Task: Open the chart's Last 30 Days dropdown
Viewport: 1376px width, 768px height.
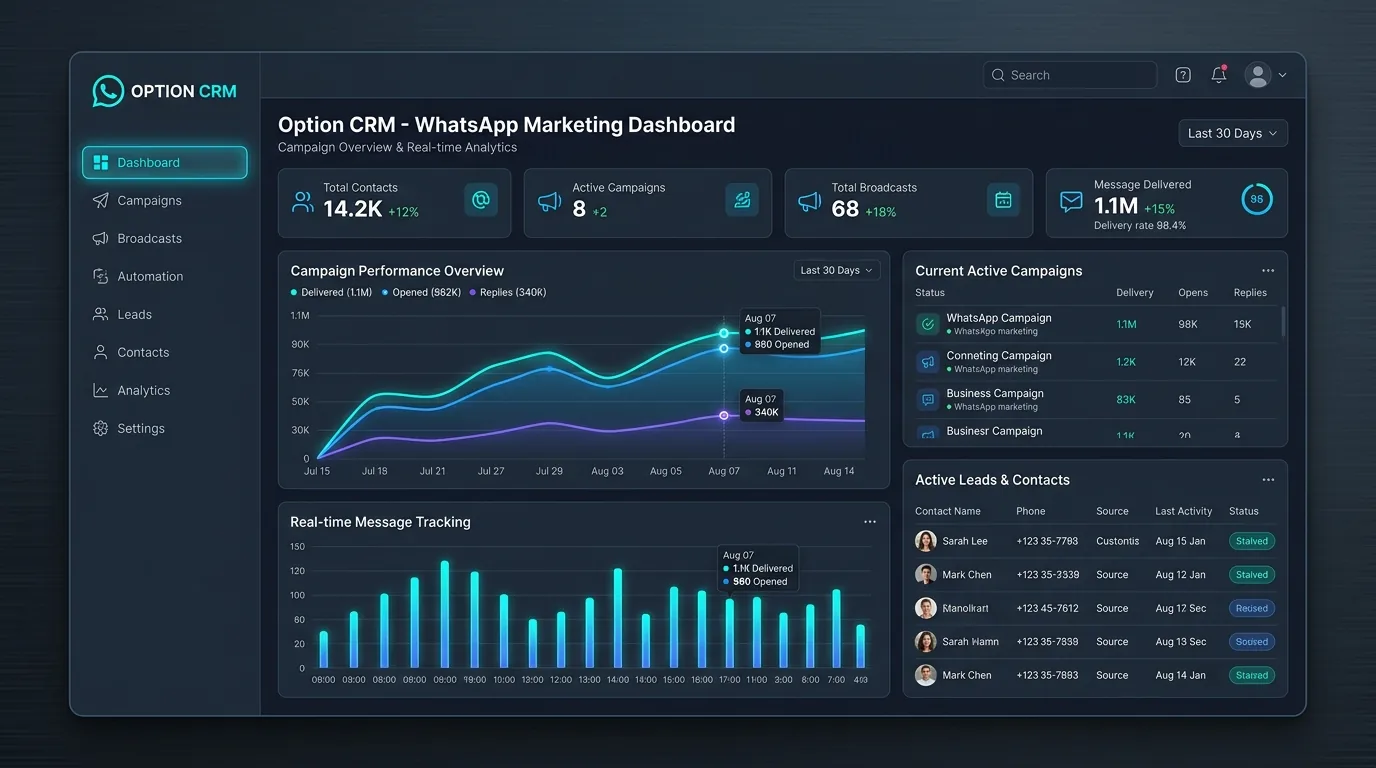Action: pos(837,270)
